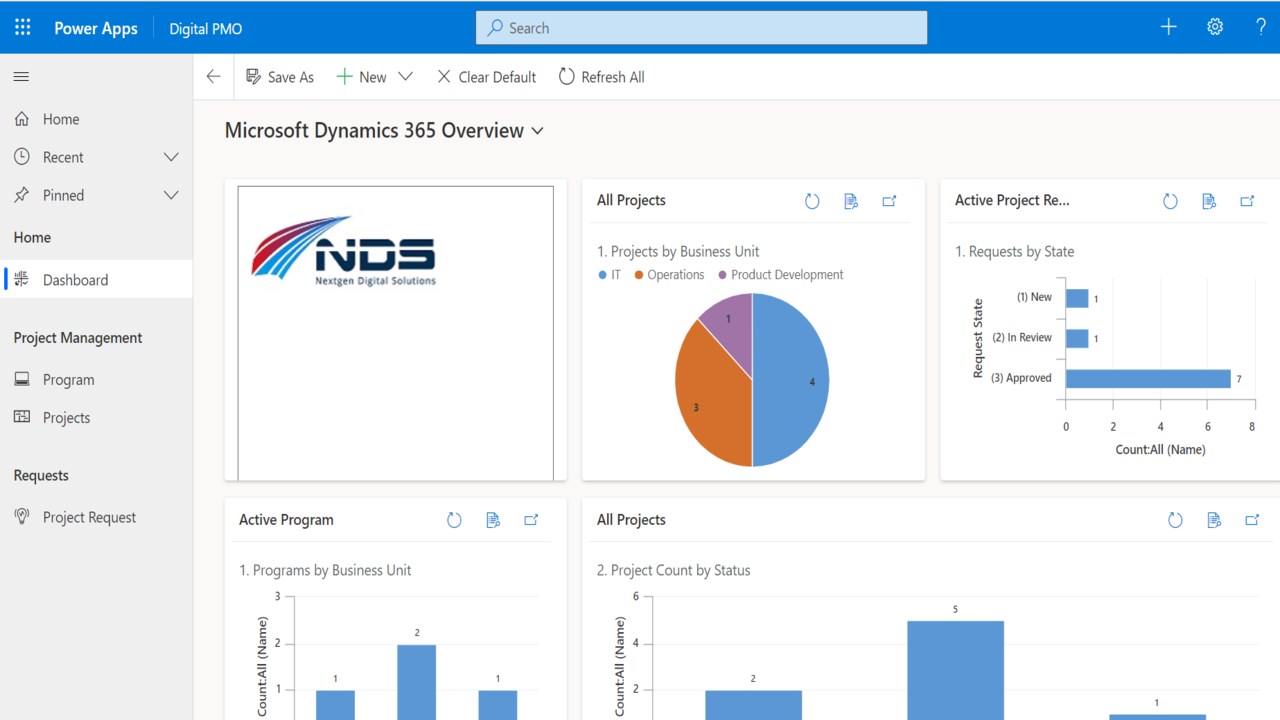Image resolution: width=1280 pixels, height=720 pixels.
Task: Expand the Active Project Requests chart
Action: (x=1247, y=201)
